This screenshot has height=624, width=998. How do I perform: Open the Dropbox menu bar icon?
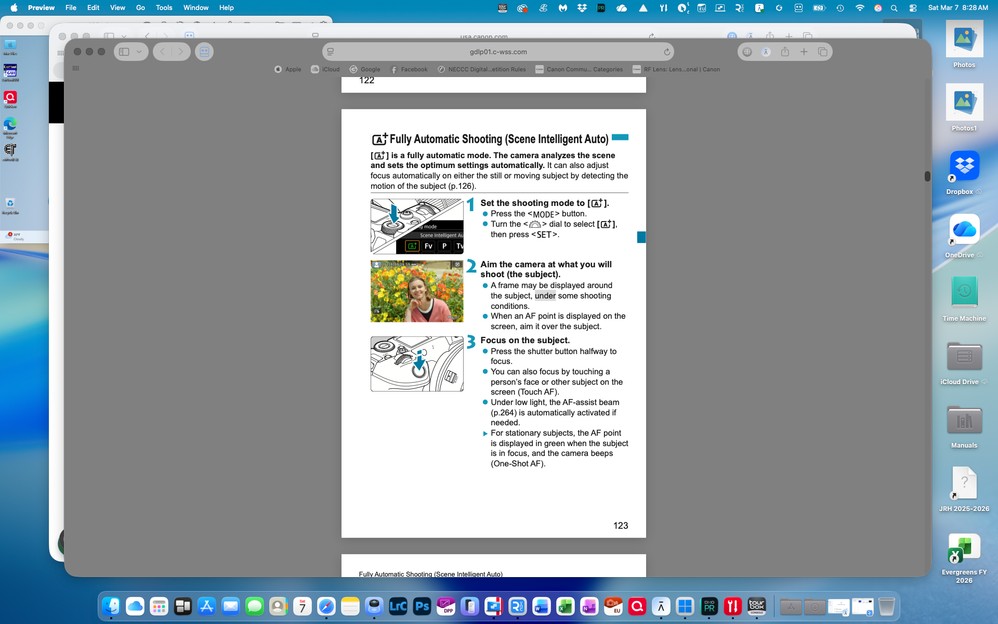(582, 8)
